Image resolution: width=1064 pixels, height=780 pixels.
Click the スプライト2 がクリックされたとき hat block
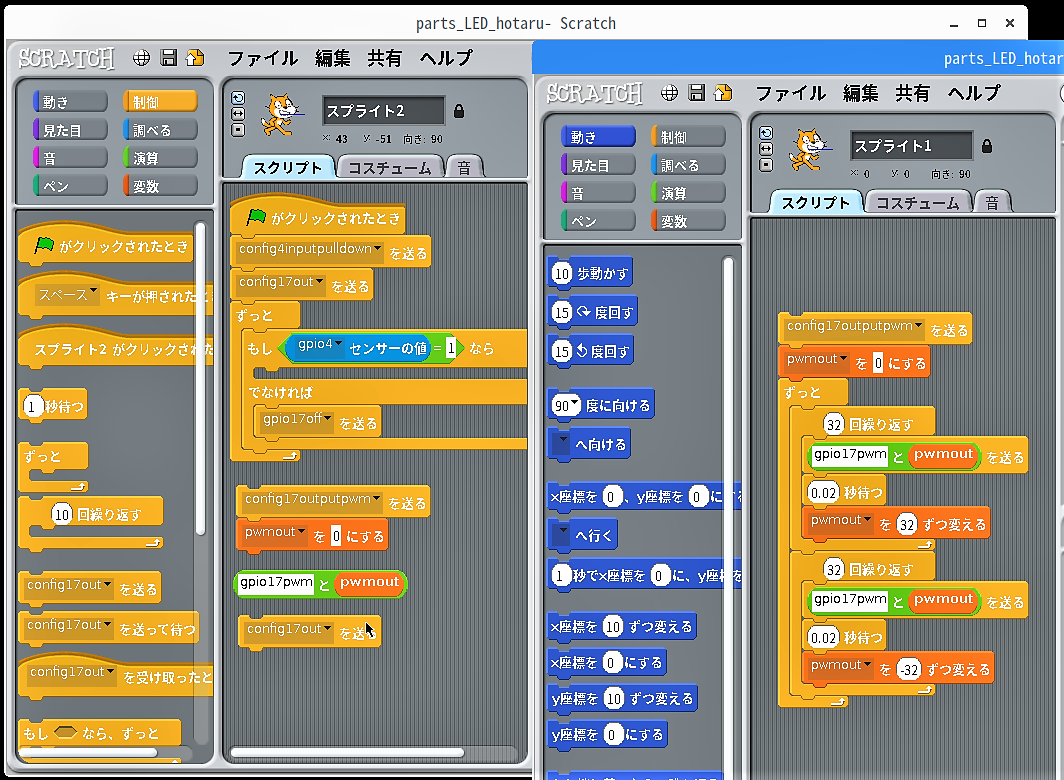[116, 346]
